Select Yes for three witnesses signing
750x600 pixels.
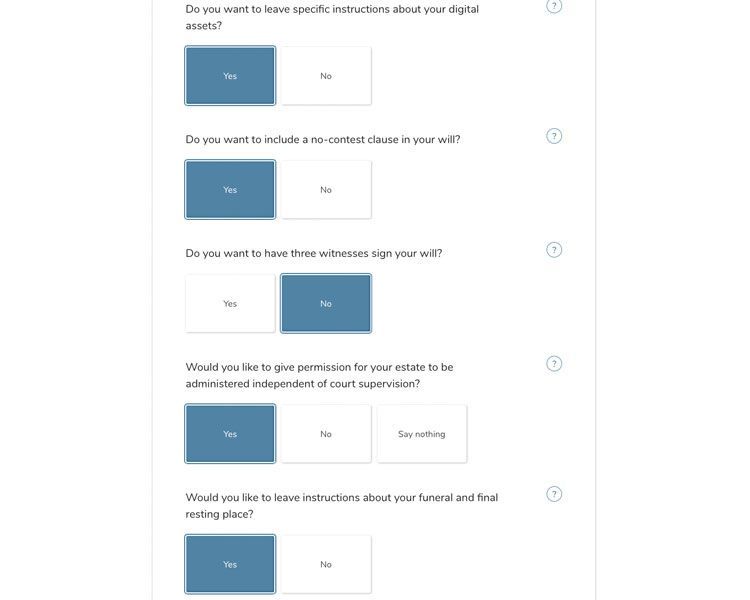coord(230,304)
